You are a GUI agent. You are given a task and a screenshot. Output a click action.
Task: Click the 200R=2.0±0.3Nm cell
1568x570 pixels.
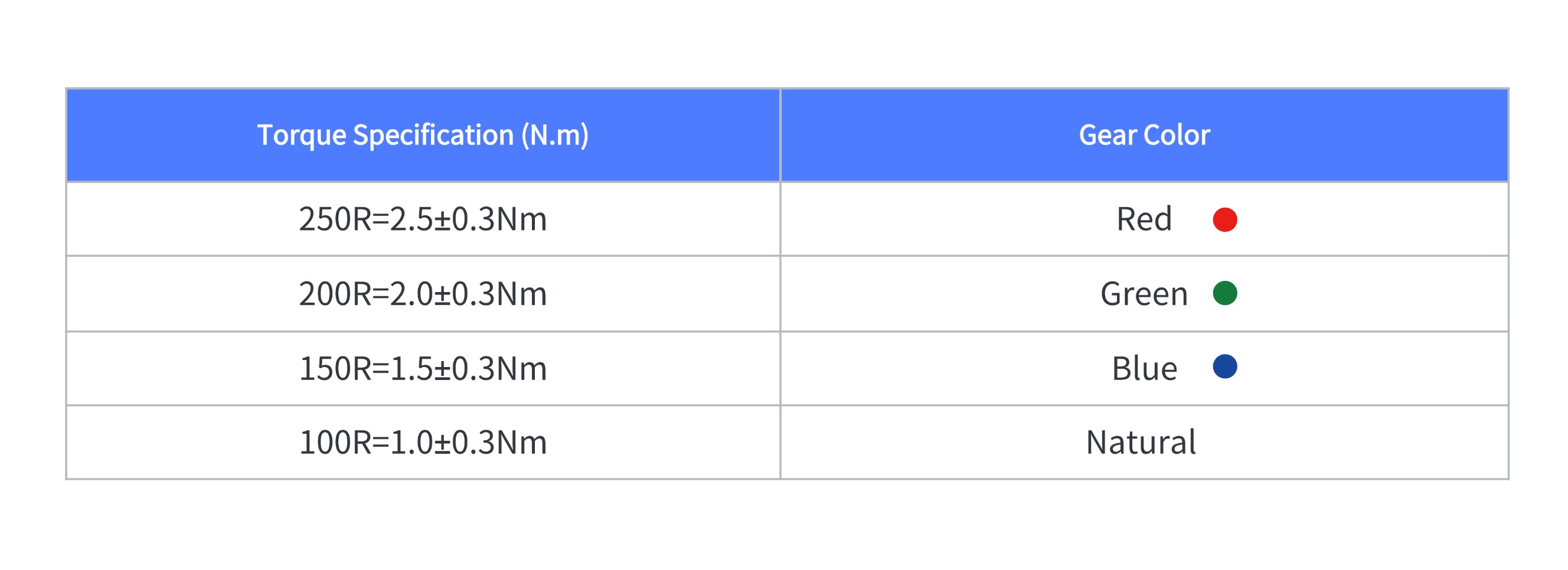423,294
